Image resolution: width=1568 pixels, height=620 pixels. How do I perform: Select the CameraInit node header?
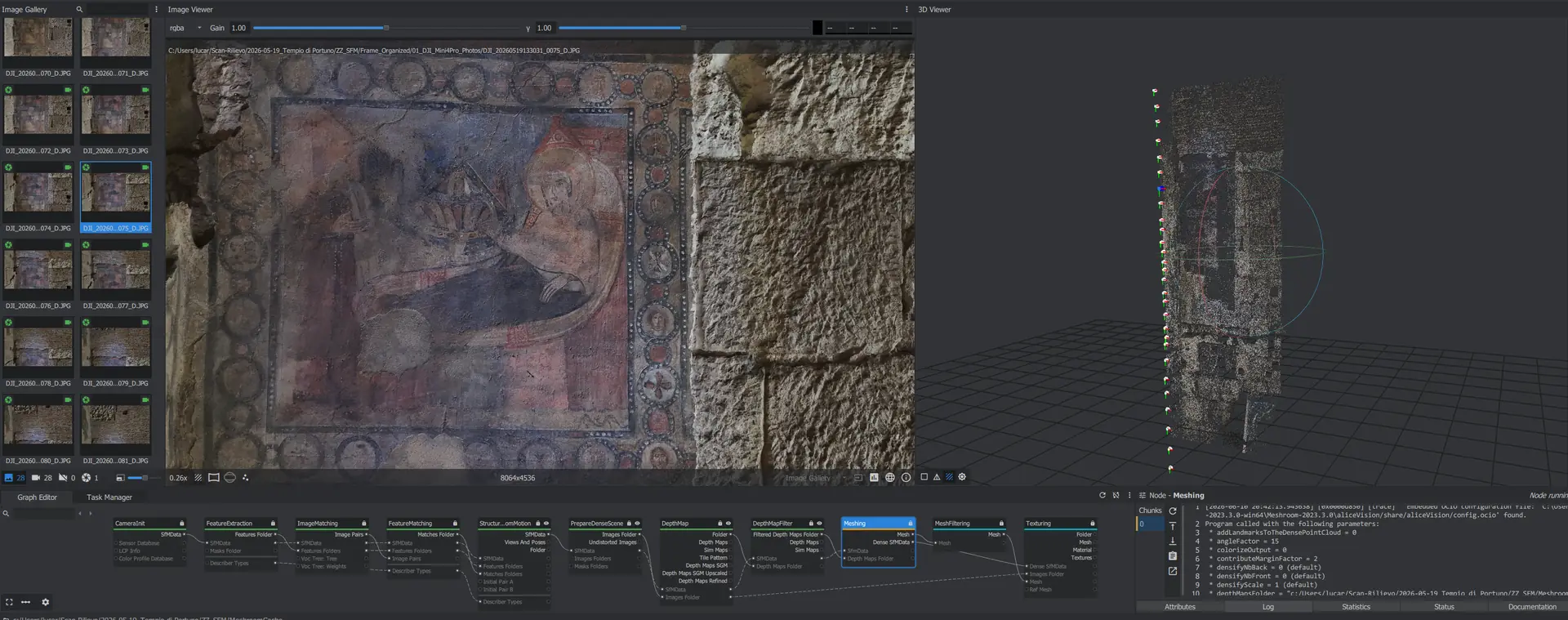click(149, 524)
